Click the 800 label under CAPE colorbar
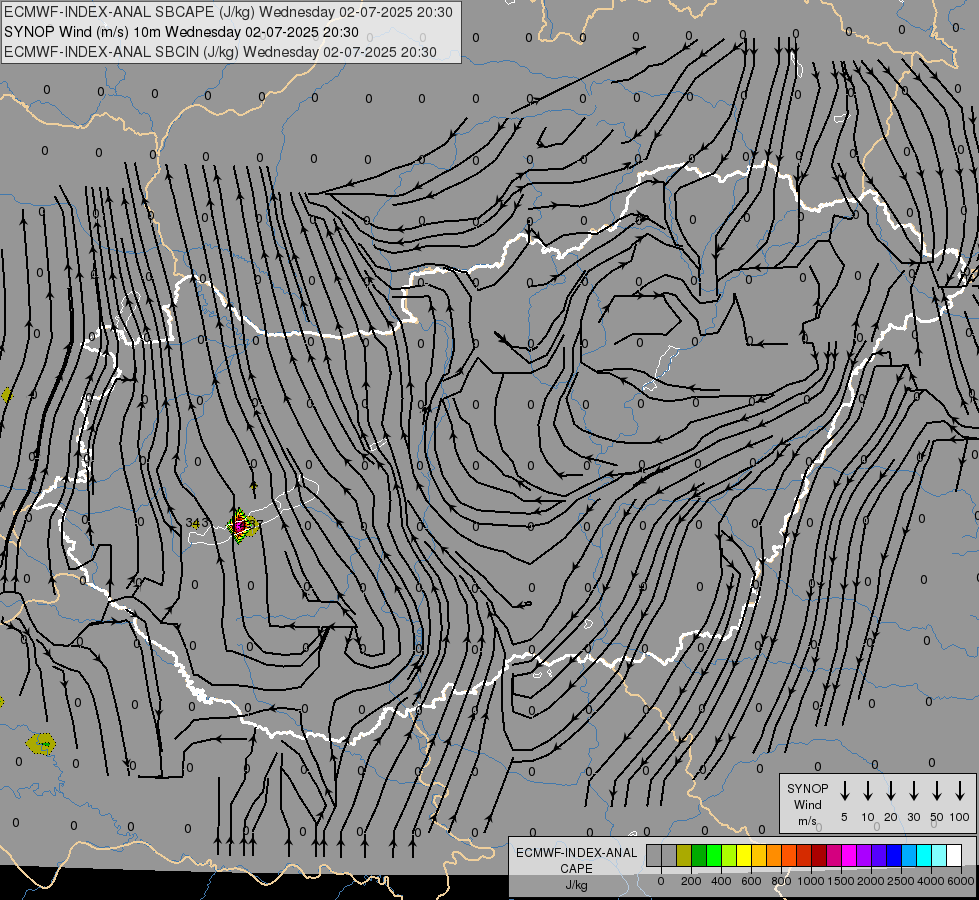 coord(781,881)
